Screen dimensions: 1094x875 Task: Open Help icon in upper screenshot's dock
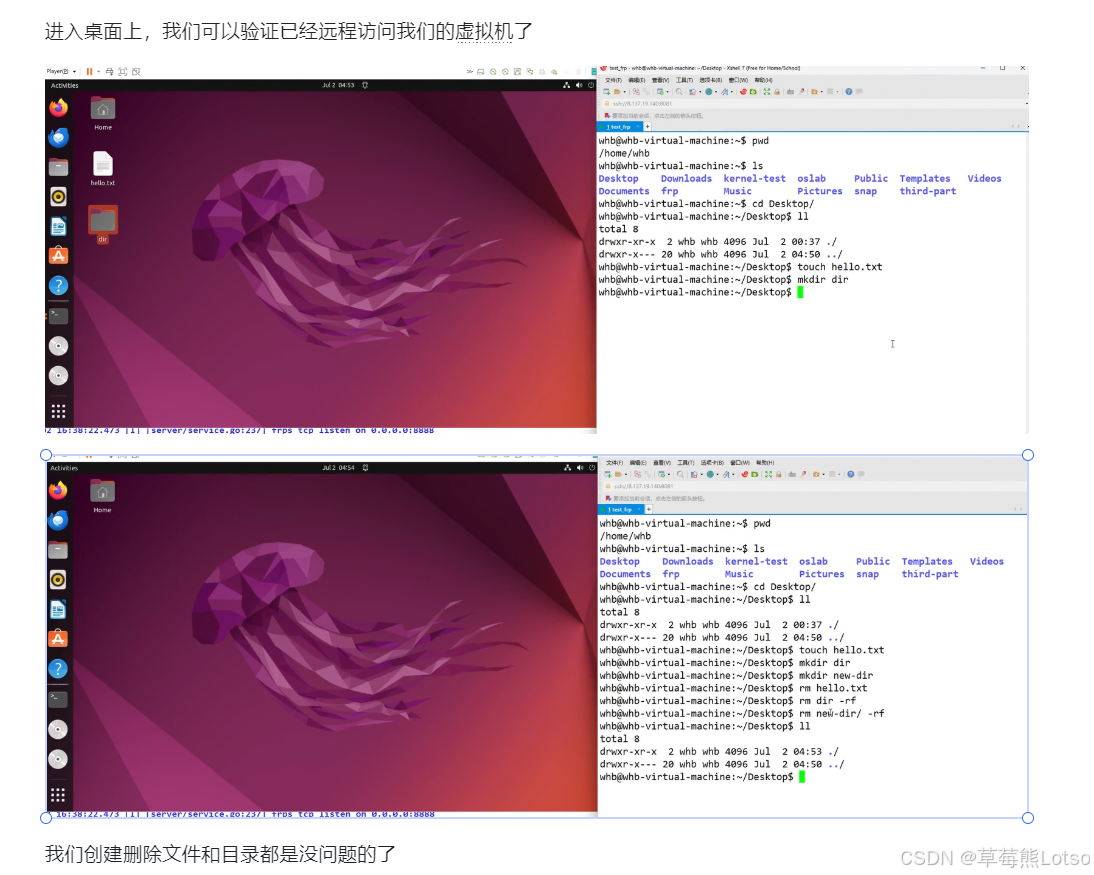tap(59, 285)
